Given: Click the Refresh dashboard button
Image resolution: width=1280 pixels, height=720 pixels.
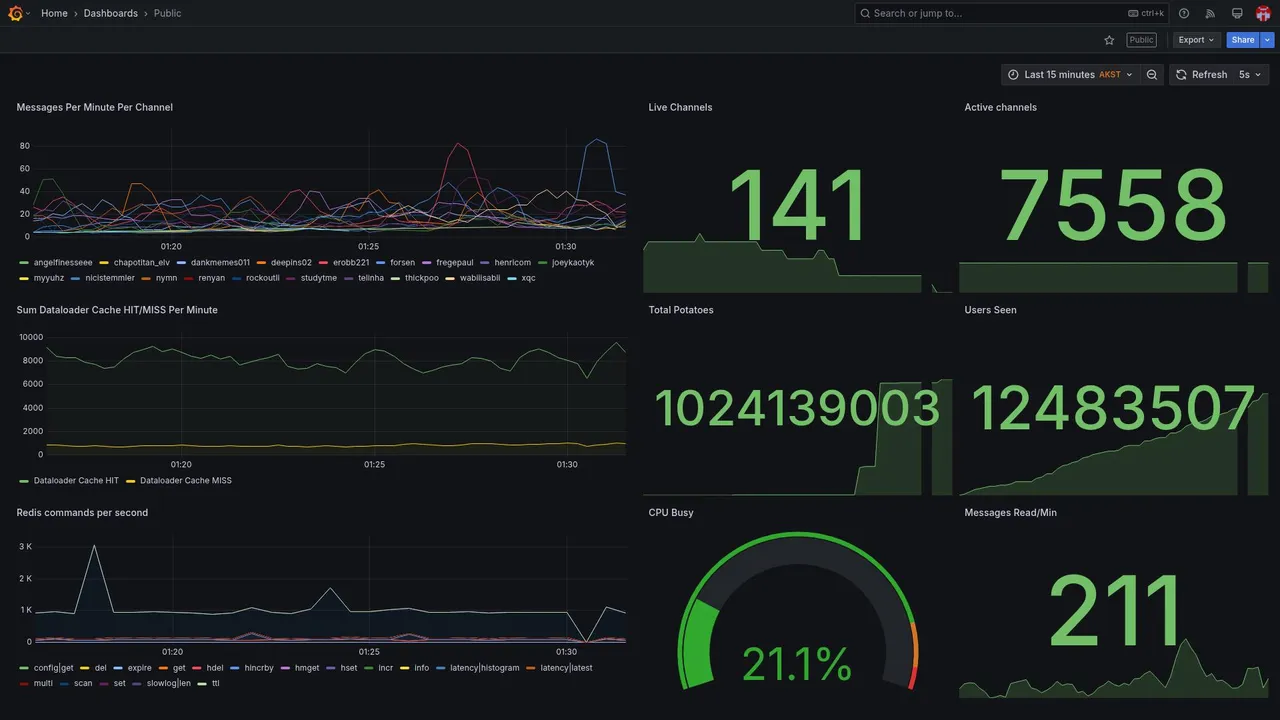Looking at the screenshot, I should [x=1201, y=75].
